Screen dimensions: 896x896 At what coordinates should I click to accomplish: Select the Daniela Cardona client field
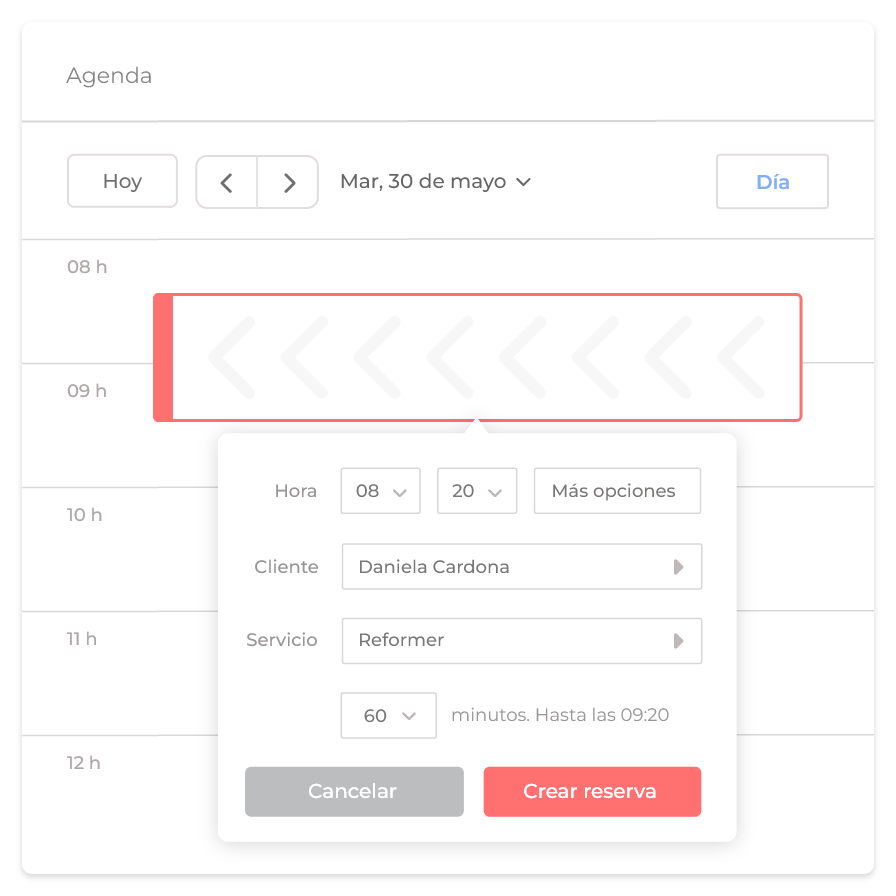point(500,567)
